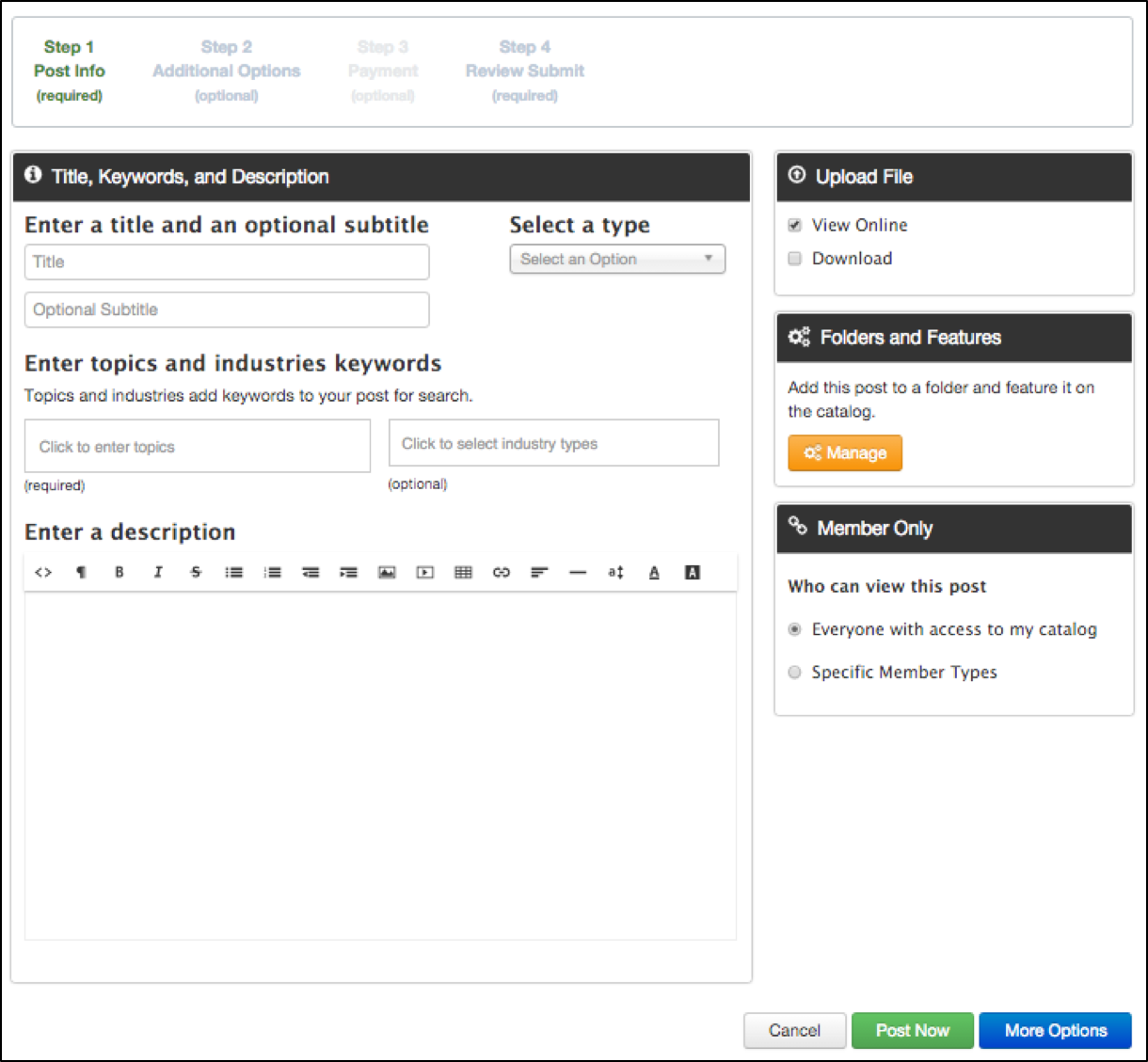Toggle HTML code view in editor
This screenshot has height=1062, width=1148.
click(x=43, y=572)
